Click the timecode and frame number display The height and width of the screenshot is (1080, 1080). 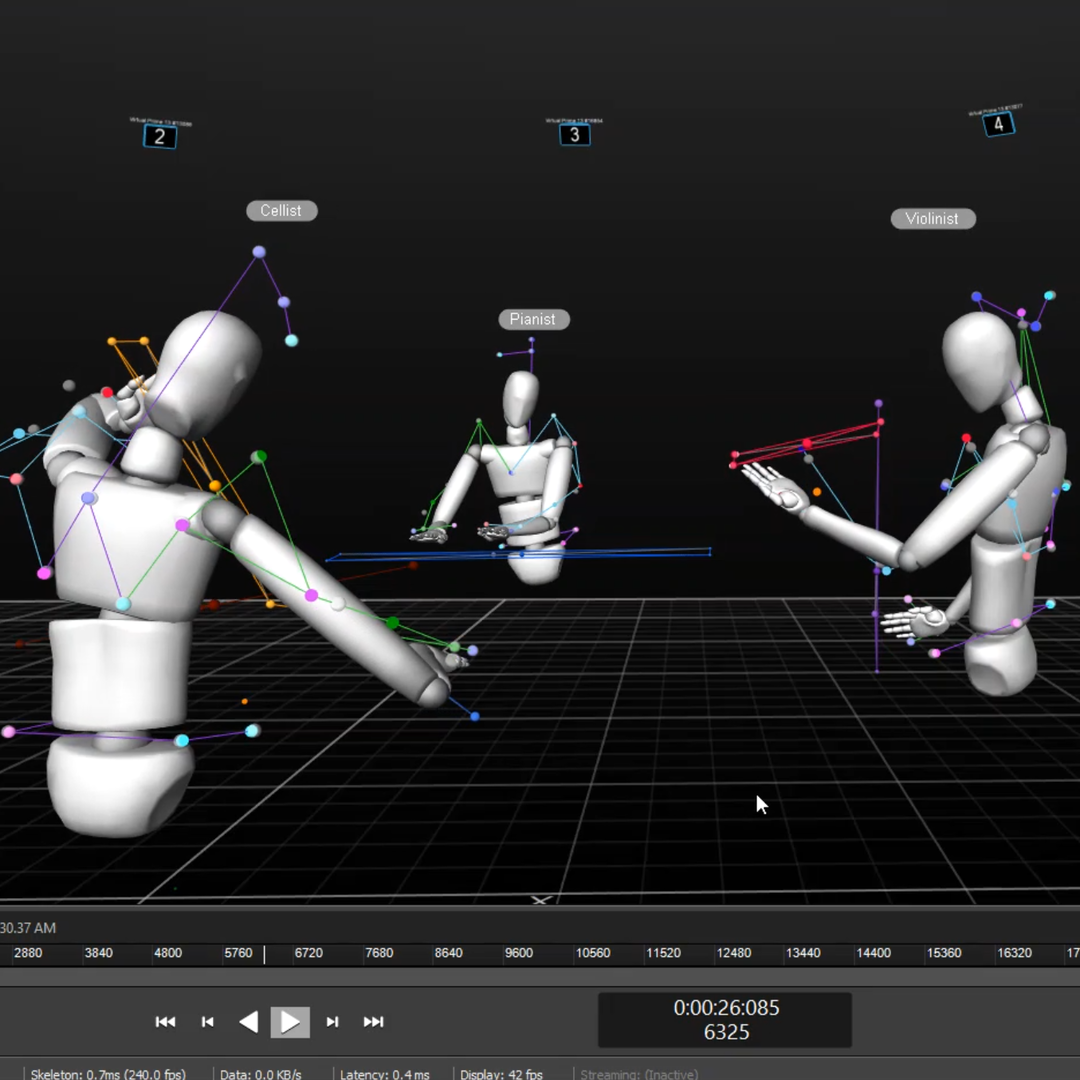pyautogui.click(x=725, y=1019)
